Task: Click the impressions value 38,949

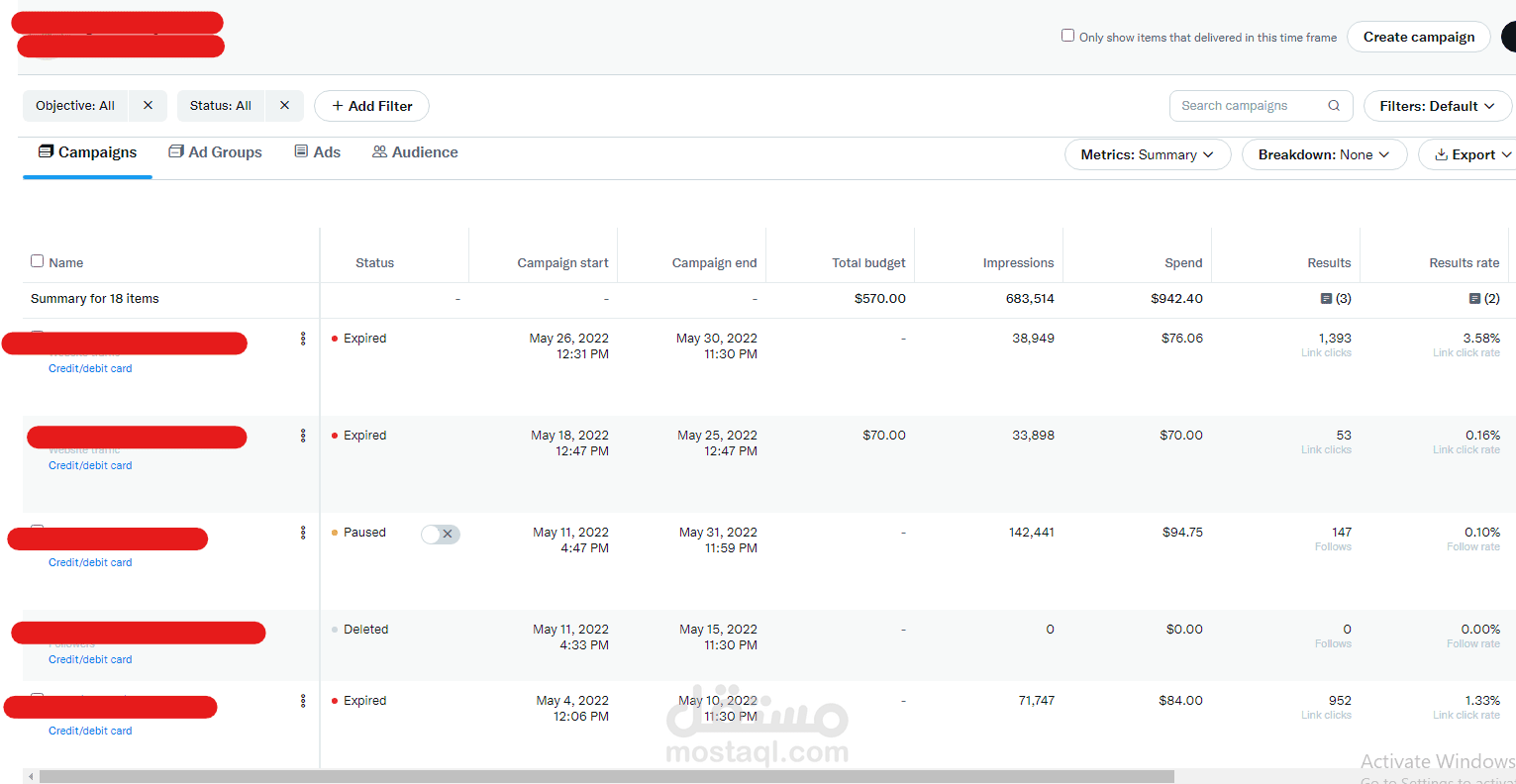Action: (x=1033, y=339)
